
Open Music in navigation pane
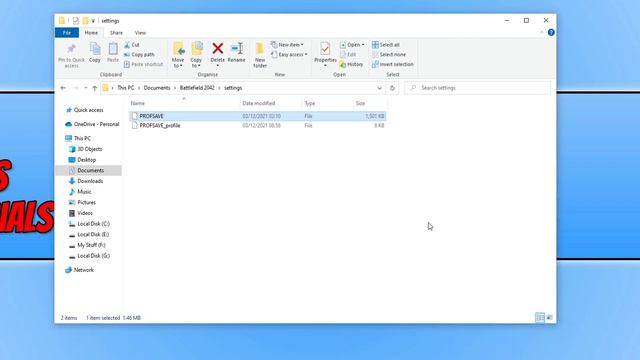tap(84, 192)
